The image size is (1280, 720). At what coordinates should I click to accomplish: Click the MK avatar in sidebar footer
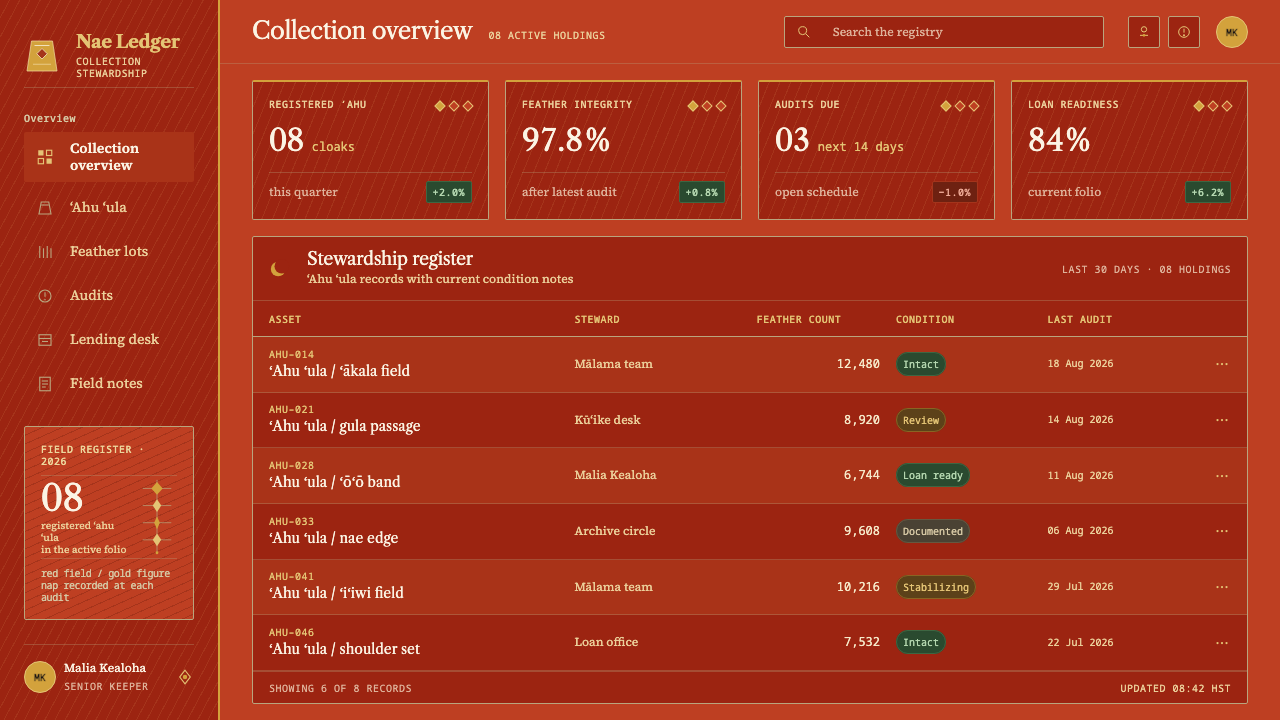40,677
